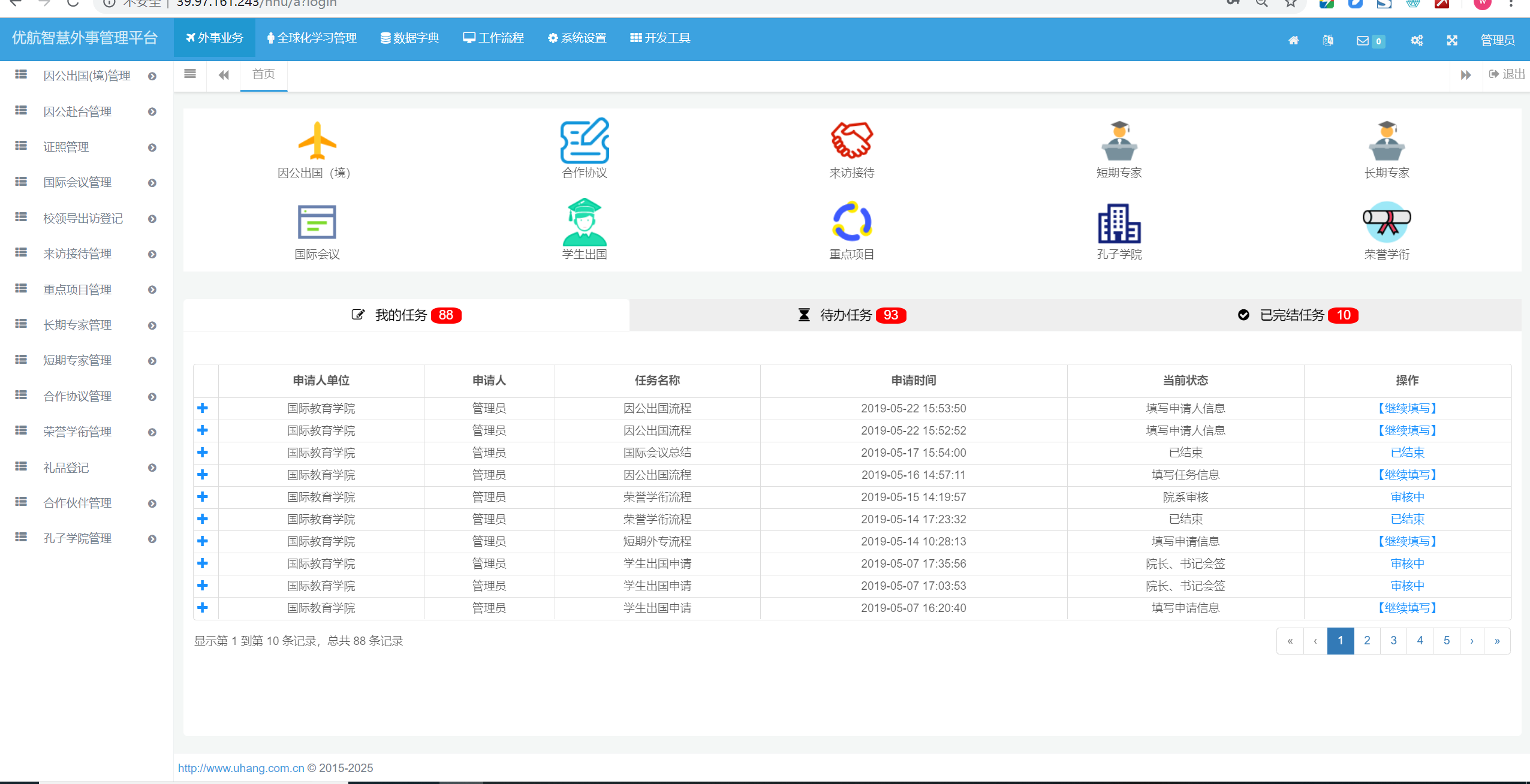1530x784 pixels.
Task: Click the 孔子学院 building icon
Action: pyautogui.click(x=1119, y=222)
